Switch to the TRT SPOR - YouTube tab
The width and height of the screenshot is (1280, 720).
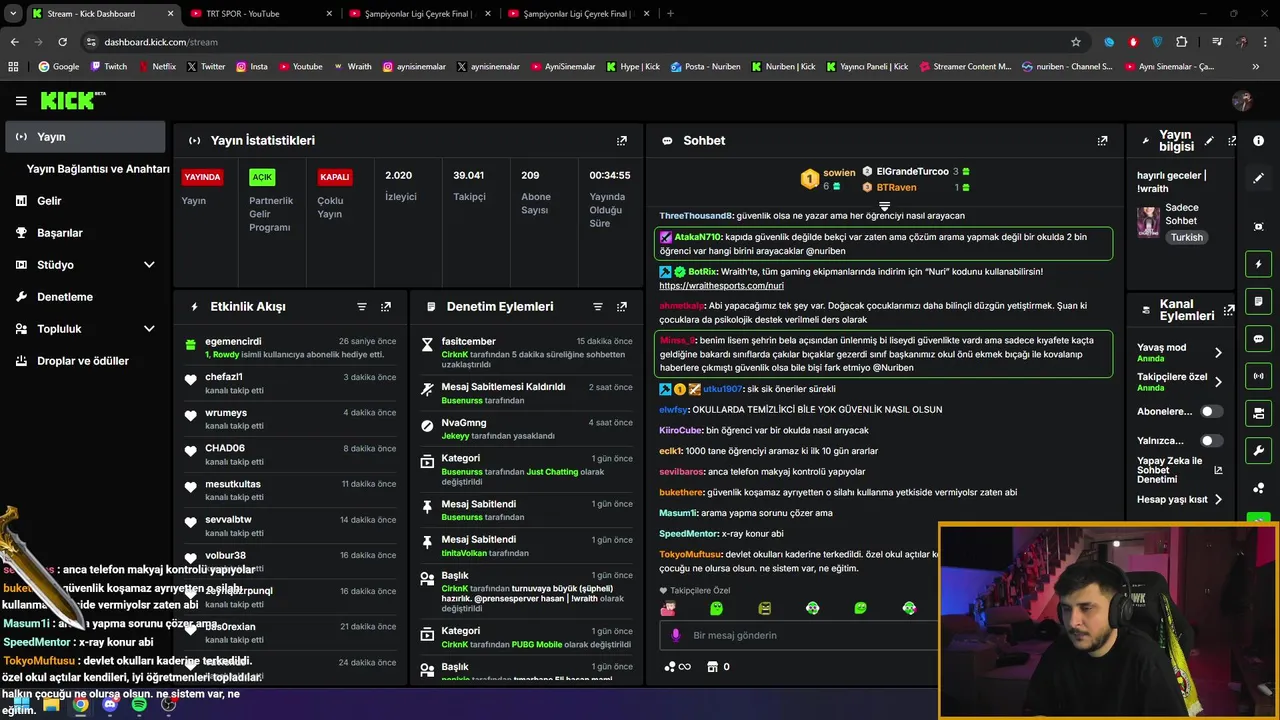click(260, 14)
